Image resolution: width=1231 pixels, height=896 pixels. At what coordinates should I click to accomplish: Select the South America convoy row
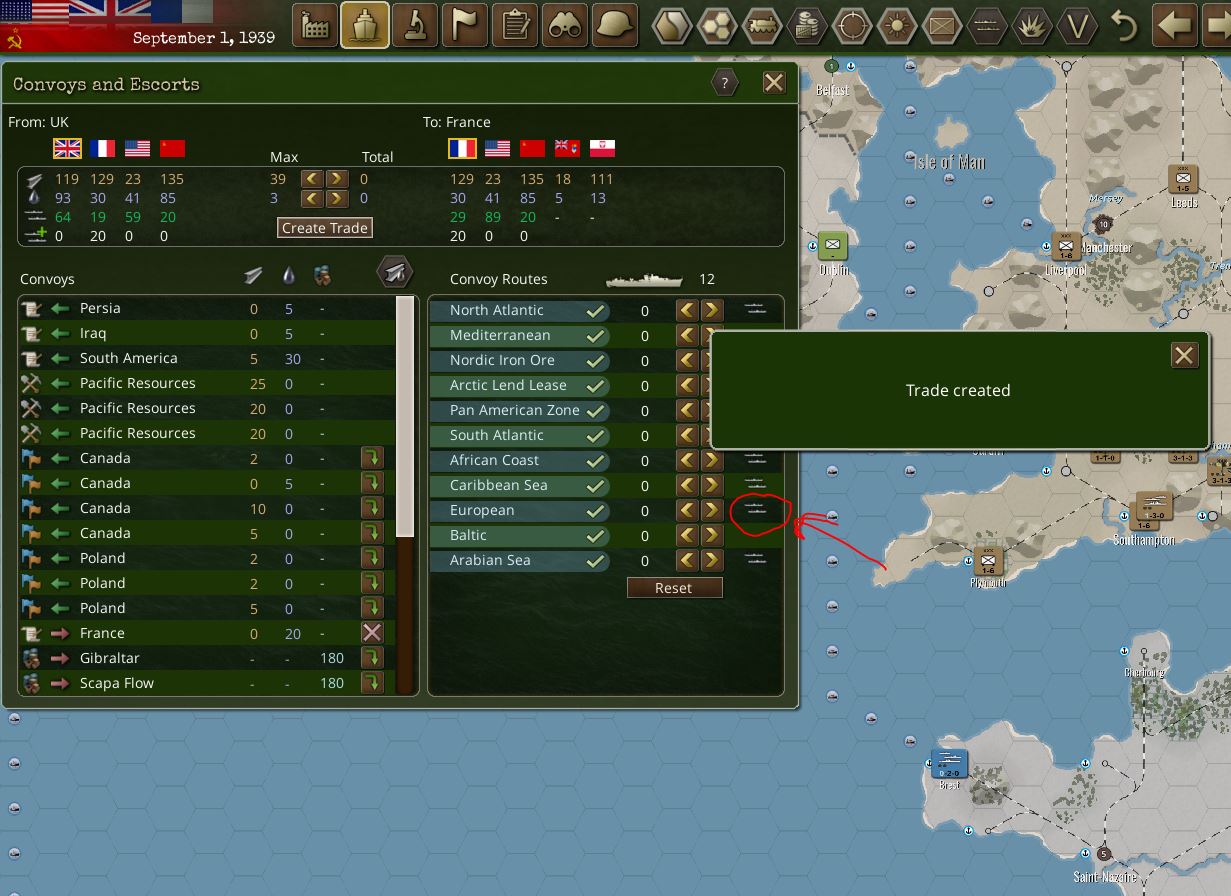click(206, 358)
